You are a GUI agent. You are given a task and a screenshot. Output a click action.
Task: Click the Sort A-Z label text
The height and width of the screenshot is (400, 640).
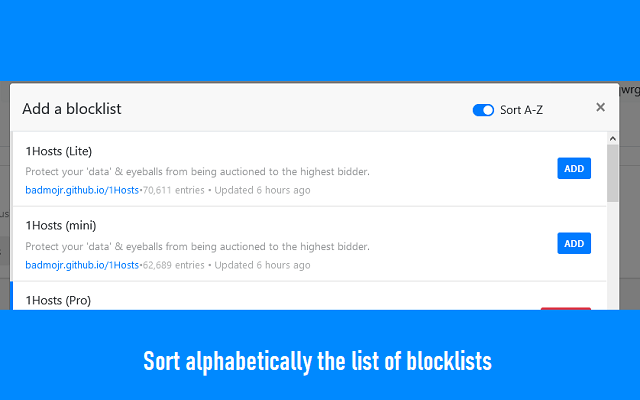click(521, 110)
